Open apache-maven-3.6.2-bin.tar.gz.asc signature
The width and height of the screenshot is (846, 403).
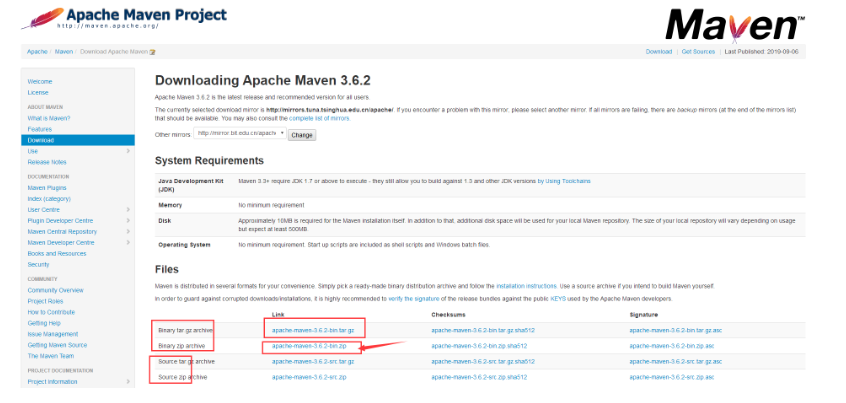pos(676,330)
